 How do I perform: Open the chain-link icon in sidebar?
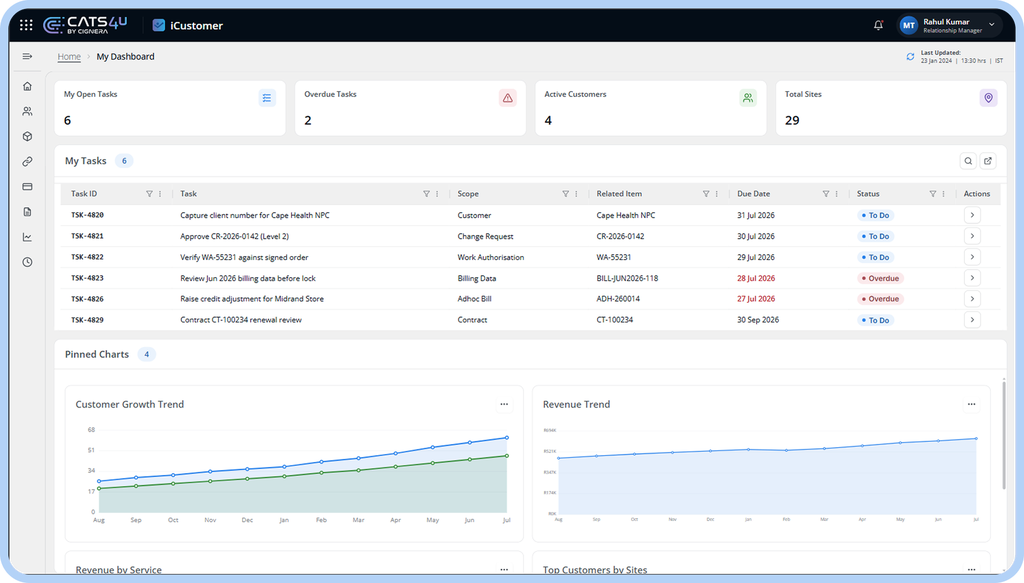tap(27, 161)
